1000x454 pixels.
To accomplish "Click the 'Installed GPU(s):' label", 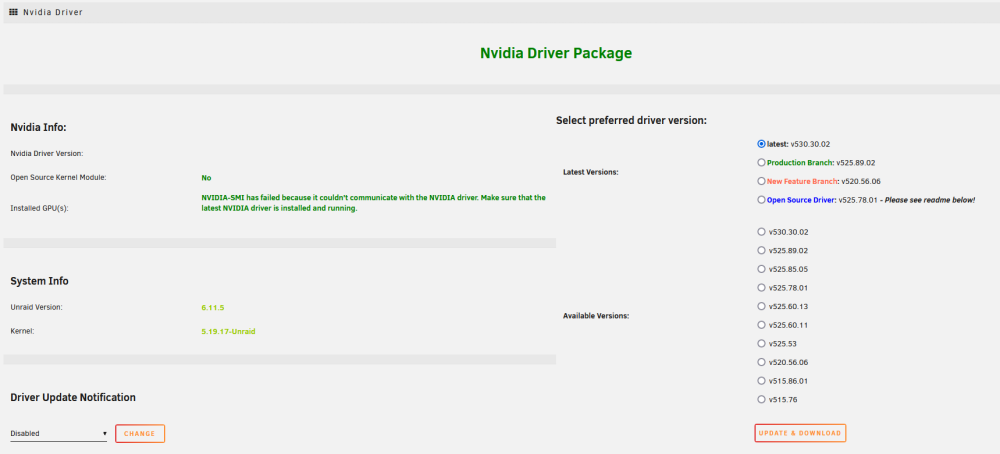I will point(39,208).
